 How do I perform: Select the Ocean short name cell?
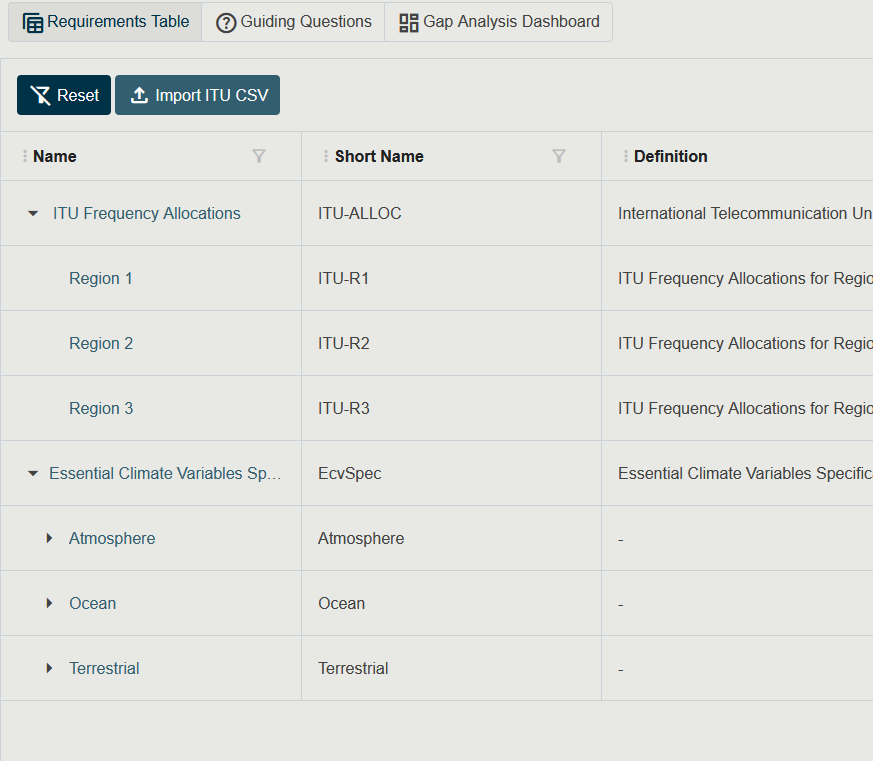452,603
